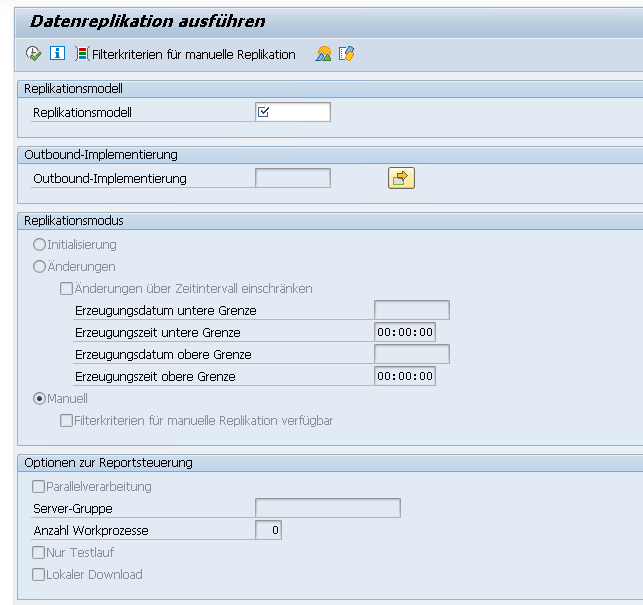Screen dimensions: 643x605
Task: Click the Erzeugungszeit obere Grenze time field
Action: [x=405, y=376]
